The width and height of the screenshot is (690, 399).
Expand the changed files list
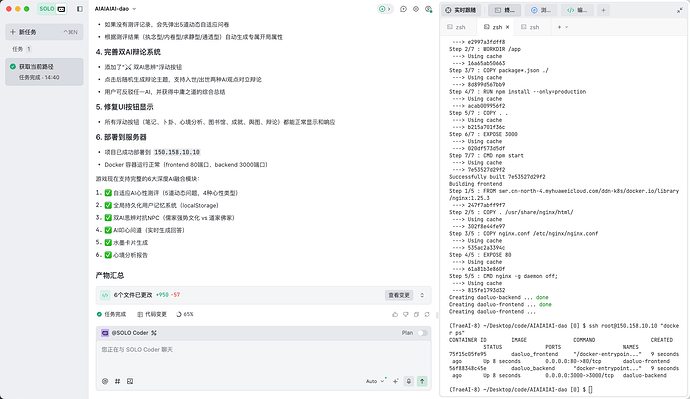pos(422,295)
